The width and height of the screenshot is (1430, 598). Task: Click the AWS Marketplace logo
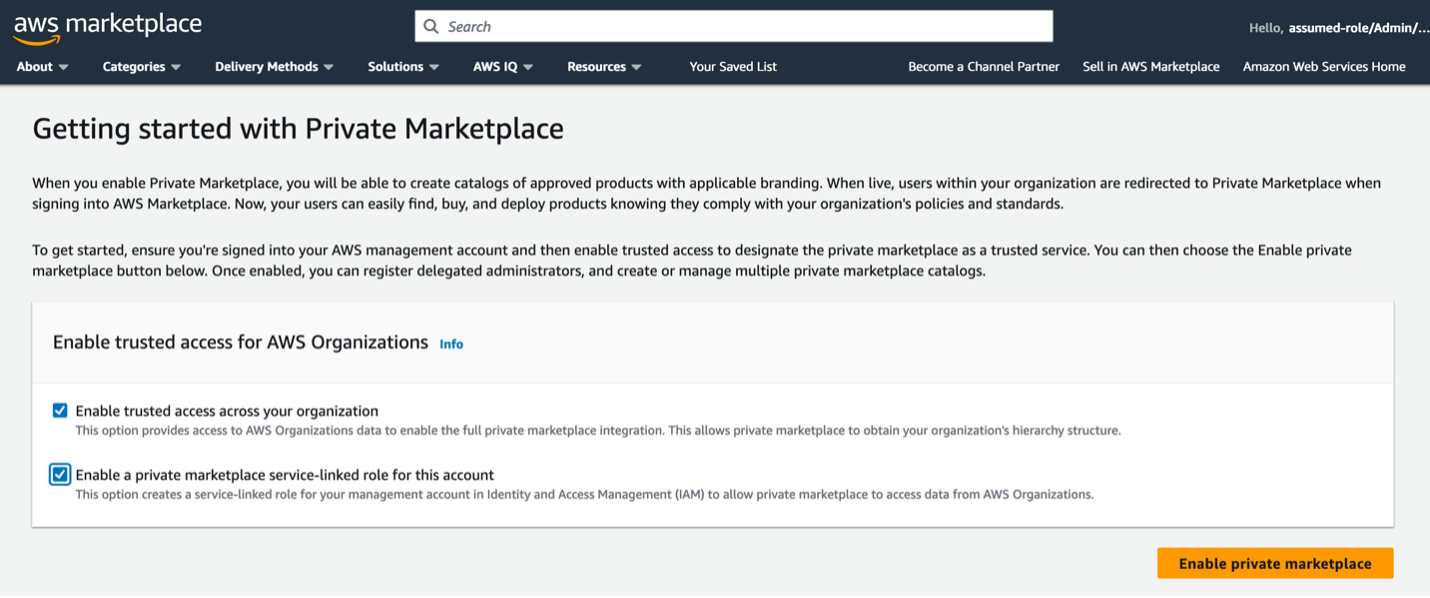(x=107, y=26)
